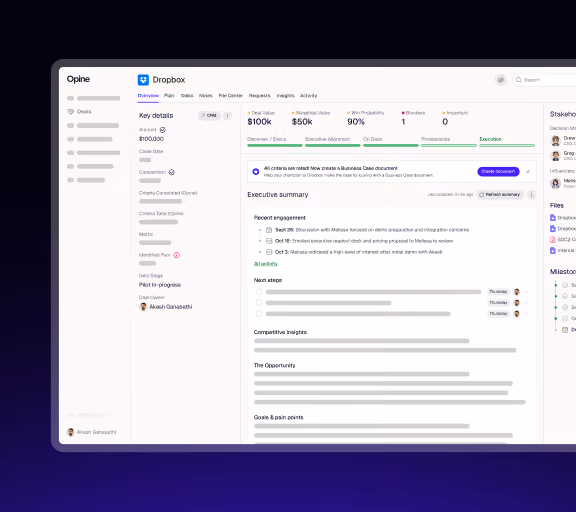
Task: Click the verified check icon next to Amount
Action: click(x=163, y=130)
